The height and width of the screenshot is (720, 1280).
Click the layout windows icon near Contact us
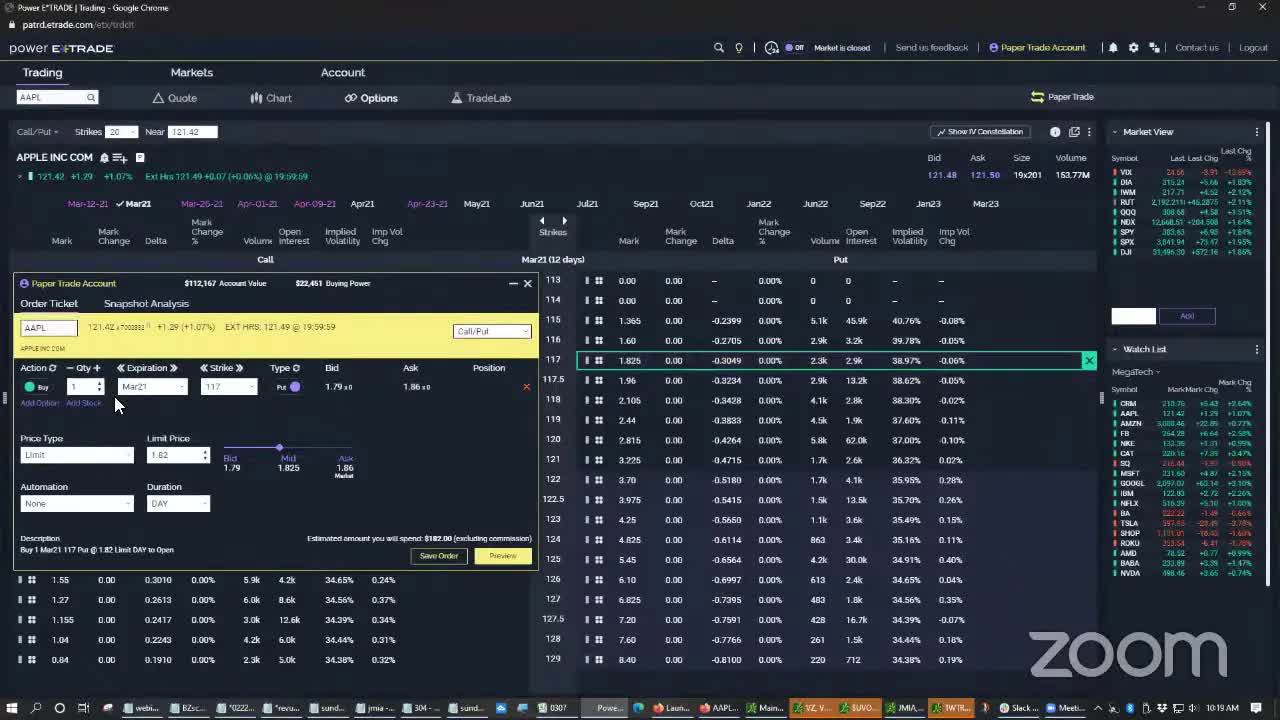tap(1154, 48)
